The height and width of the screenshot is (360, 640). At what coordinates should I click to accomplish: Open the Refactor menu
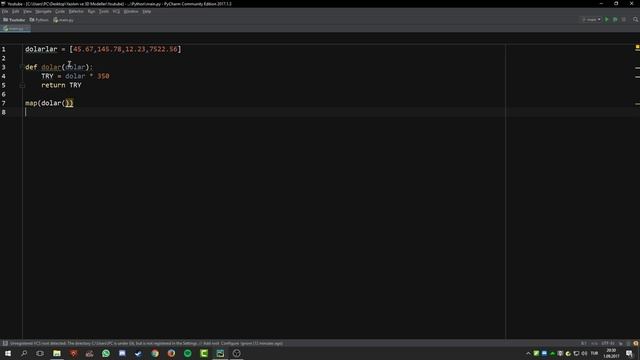(76, 11)
